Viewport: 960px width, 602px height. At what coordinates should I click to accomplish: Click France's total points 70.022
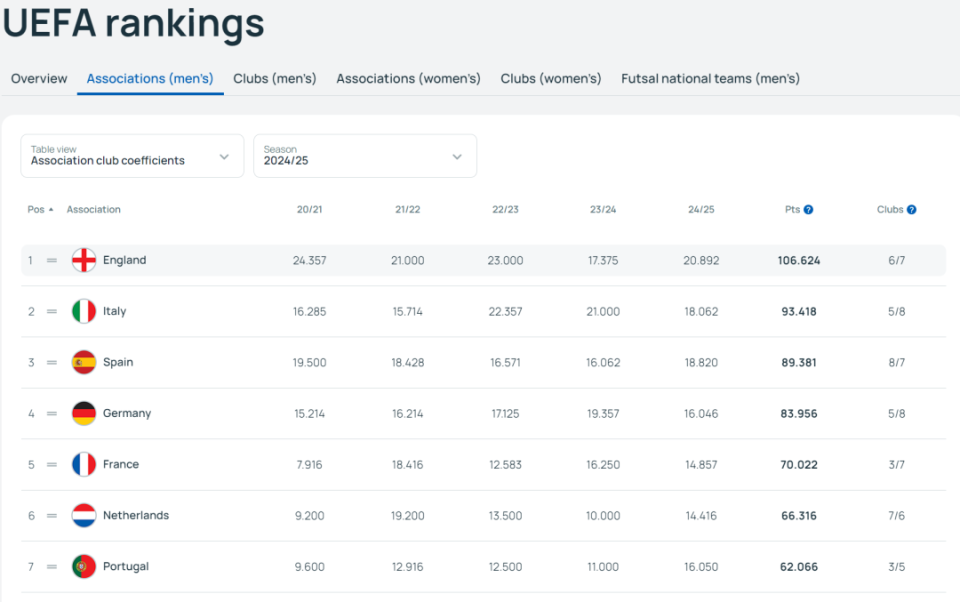(x=799, y=465)
